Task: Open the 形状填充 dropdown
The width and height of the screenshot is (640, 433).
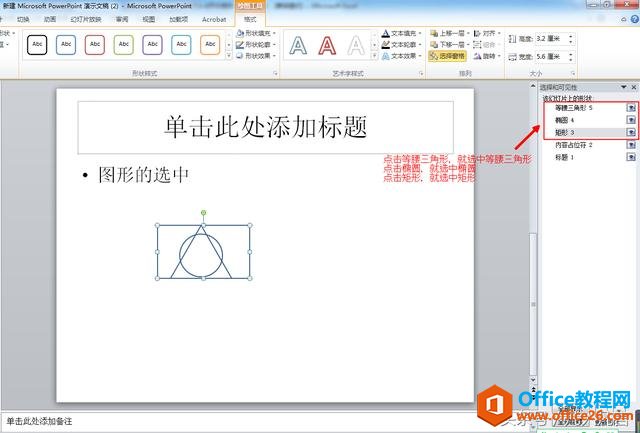Action: (x=257, y=33)
